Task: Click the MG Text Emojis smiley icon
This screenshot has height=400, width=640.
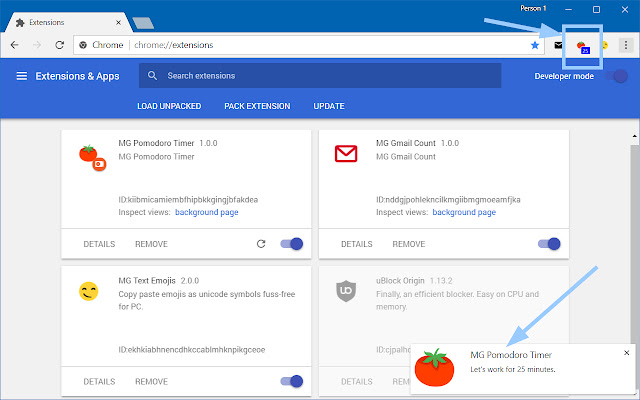Action: (89, 291)
